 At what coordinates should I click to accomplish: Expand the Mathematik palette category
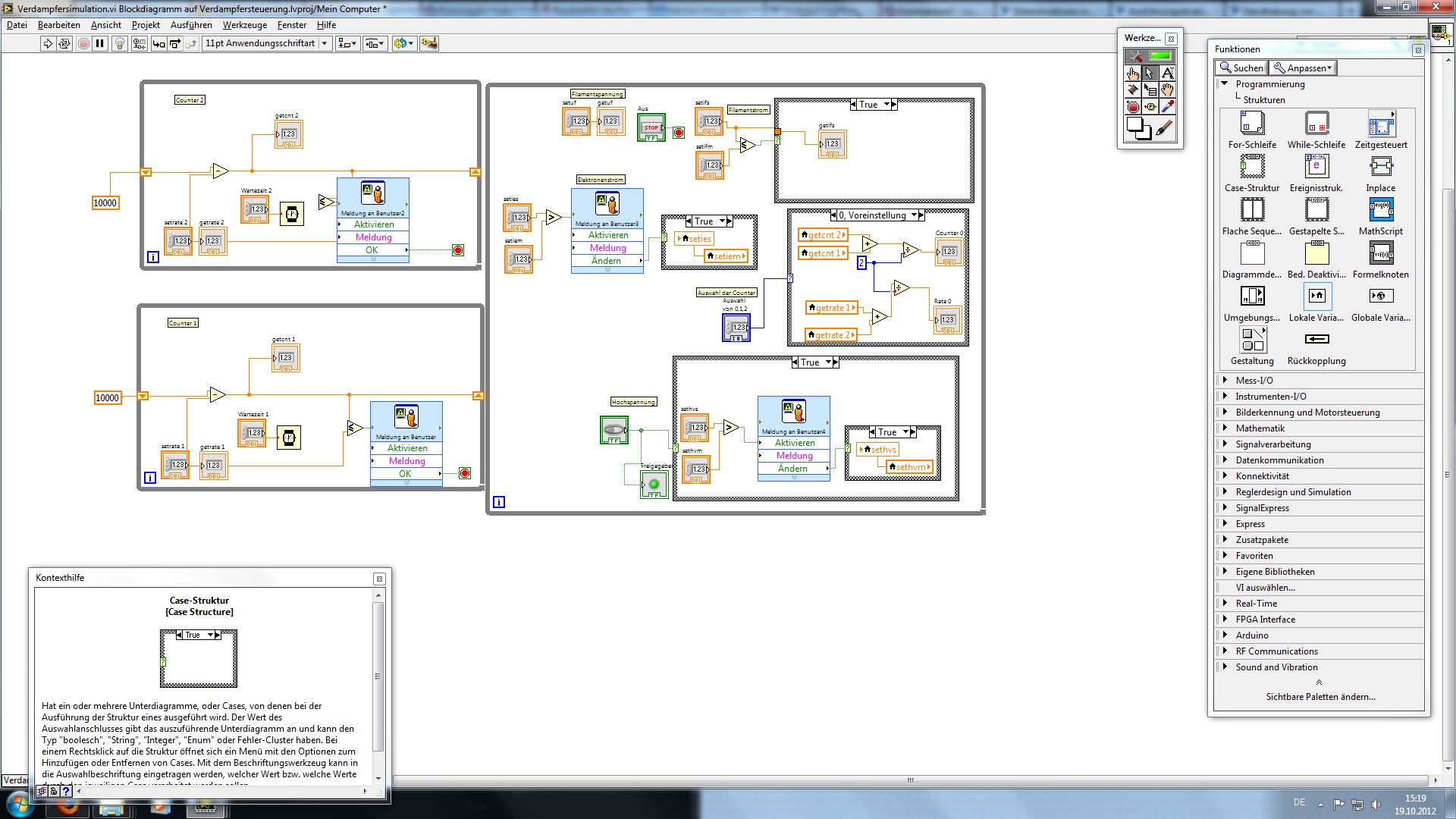coord(1260,428)
